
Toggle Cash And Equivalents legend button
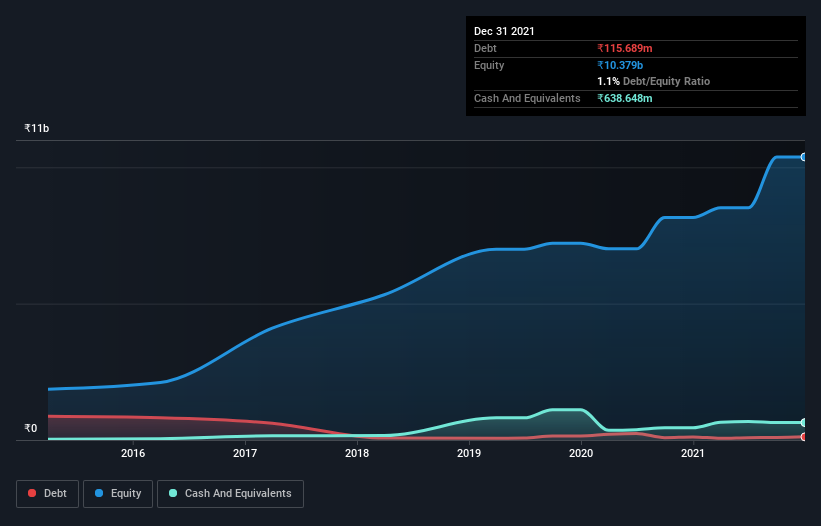click(x=230, y=494)
